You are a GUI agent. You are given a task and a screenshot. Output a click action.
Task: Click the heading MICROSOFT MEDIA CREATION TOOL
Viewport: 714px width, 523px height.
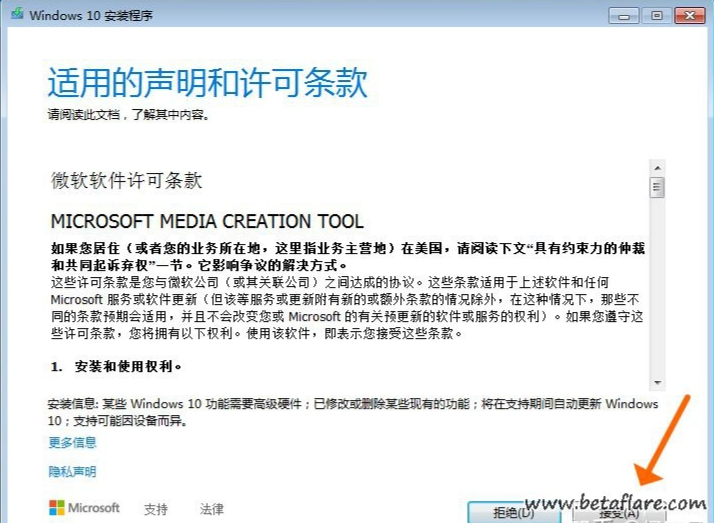pyautogui.click(x=207, y=222)
